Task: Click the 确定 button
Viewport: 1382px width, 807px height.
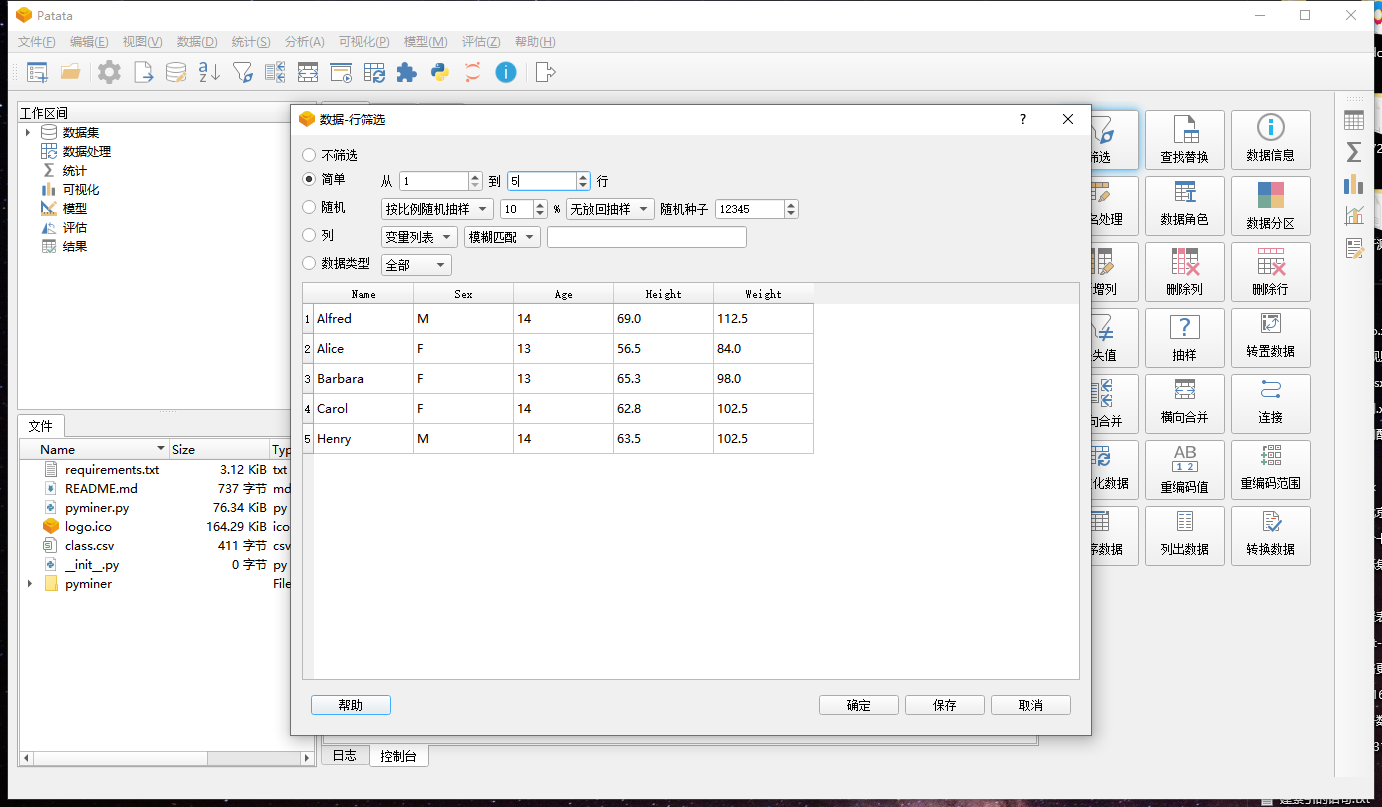Action: click(x=858, y=705)
